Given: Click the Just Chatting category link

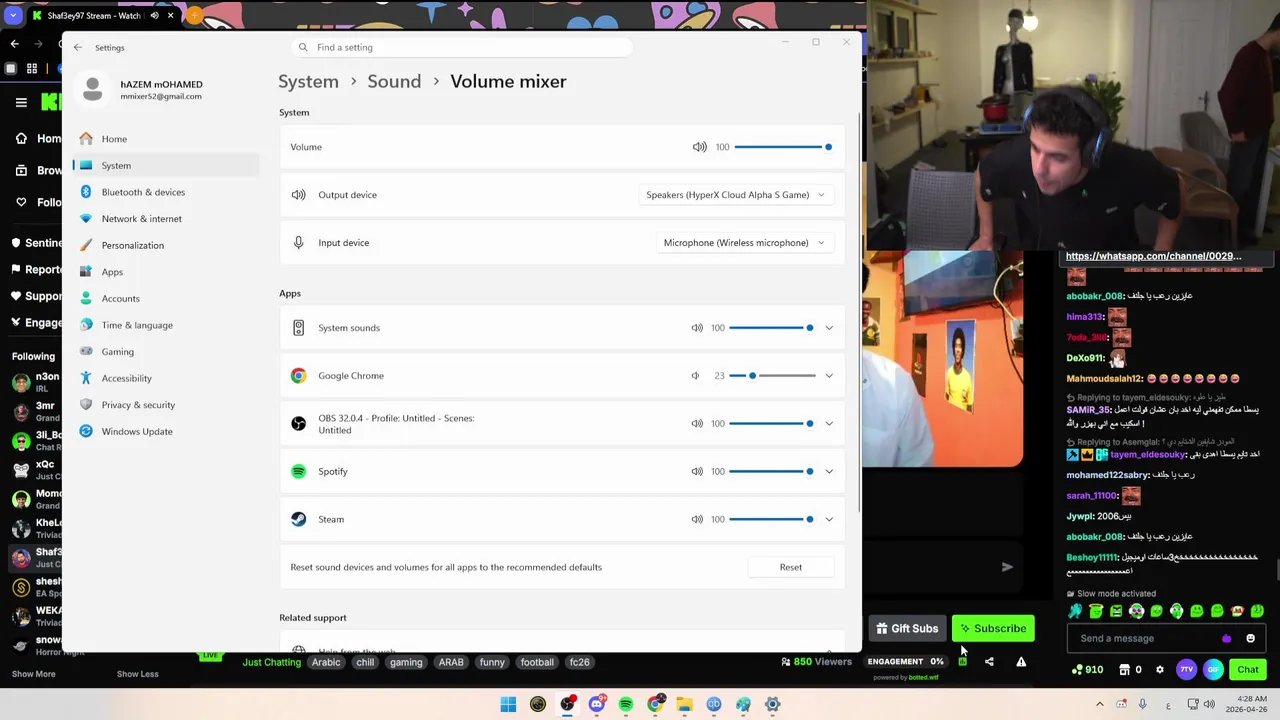Looking at the screenshot, I should coord(271,662).
